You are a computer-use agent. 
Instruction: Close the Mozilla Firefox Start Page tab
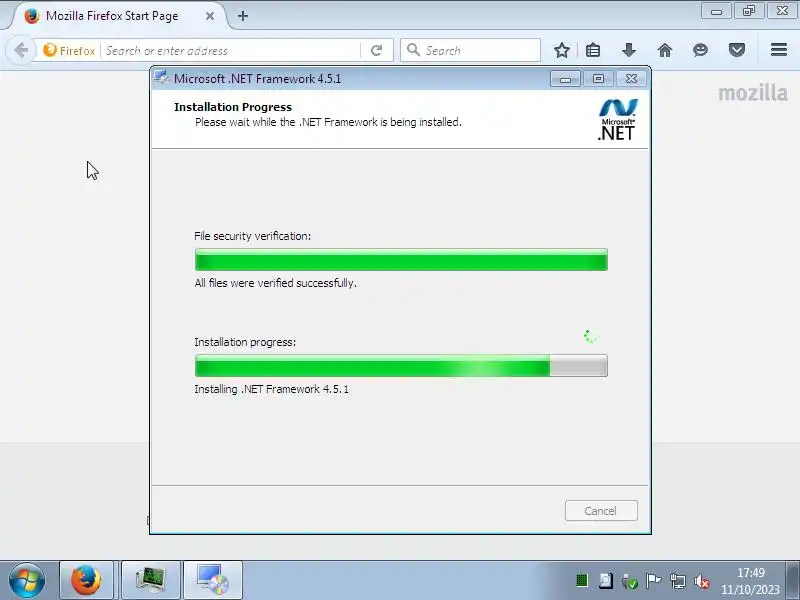pyautogui.click(x=210, y=16)
